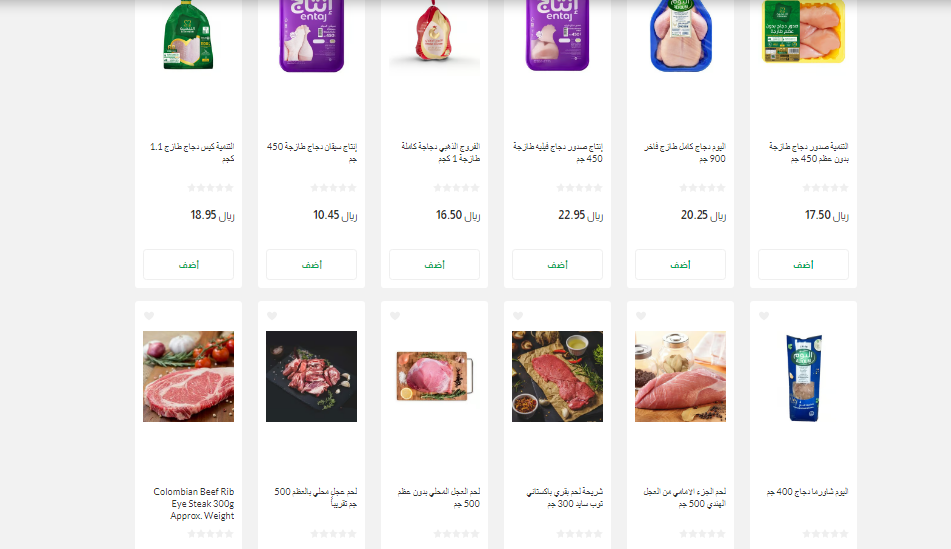View اليوم شاورما دجاج package image
The image size is (951, 549).
[x=804, y=376]
